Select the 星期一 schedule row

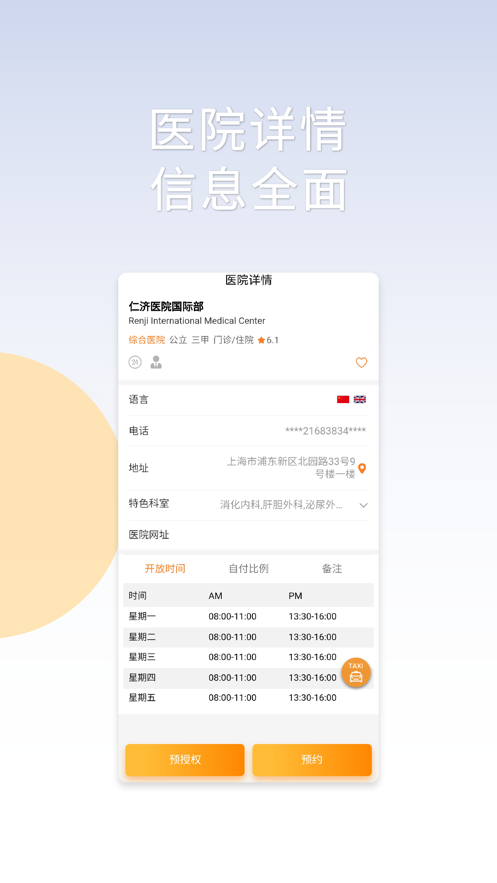(248, 617)
